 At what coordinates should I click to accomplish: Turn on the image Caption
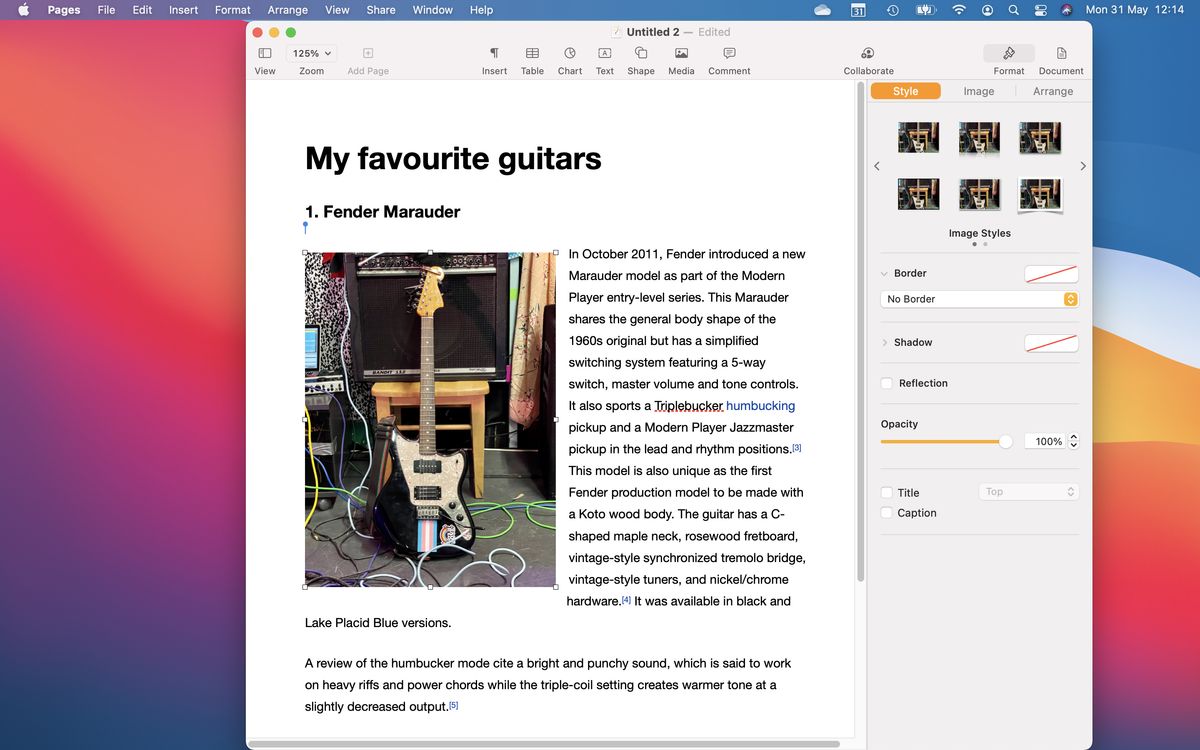[x=885, y=512]
